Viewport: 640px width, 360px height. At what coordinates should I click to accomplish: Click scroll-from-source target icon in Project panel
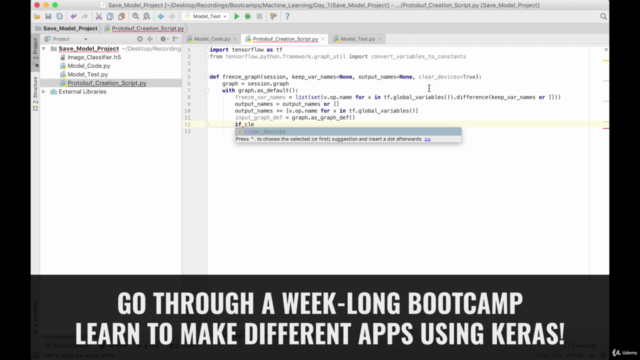[x=140, y=39]
